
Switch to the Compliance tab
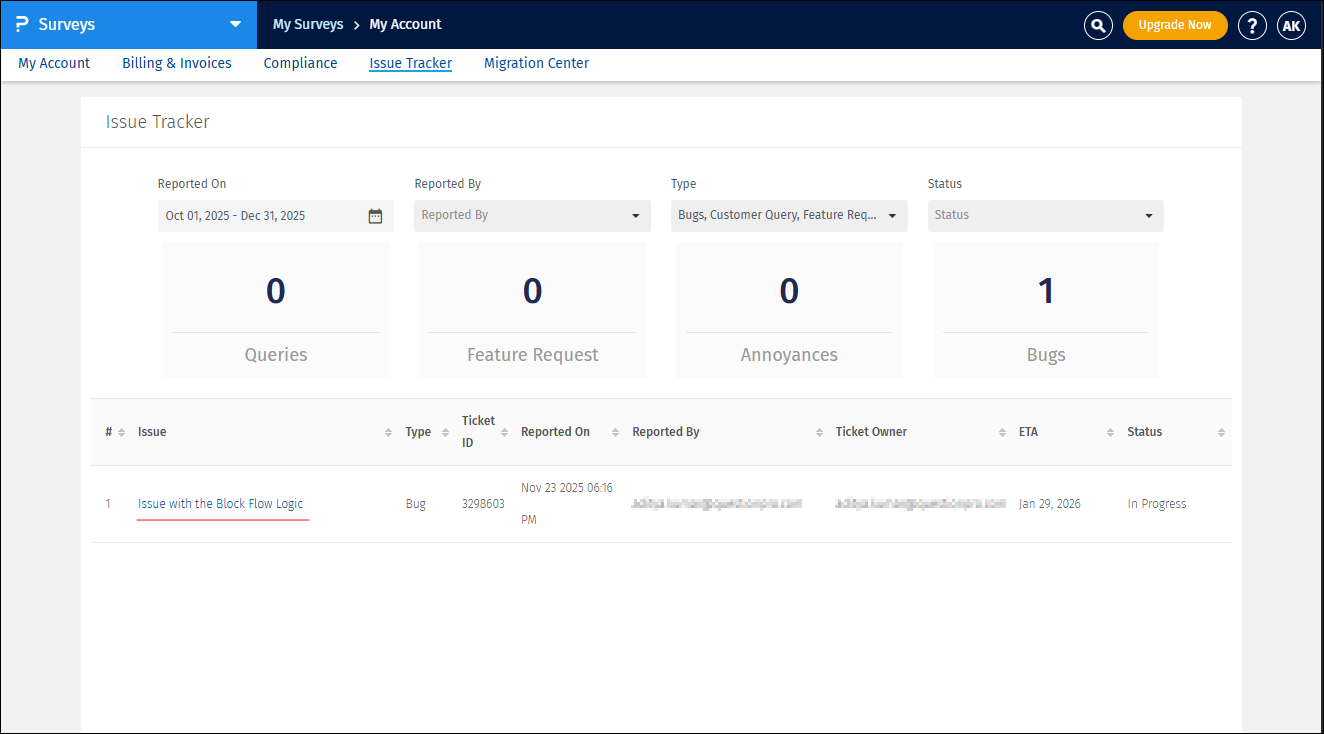[x=300, y=63]
